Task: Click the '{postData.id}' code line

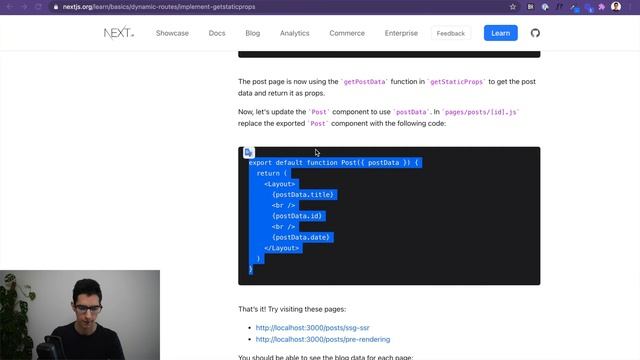Action: [297, 216]
